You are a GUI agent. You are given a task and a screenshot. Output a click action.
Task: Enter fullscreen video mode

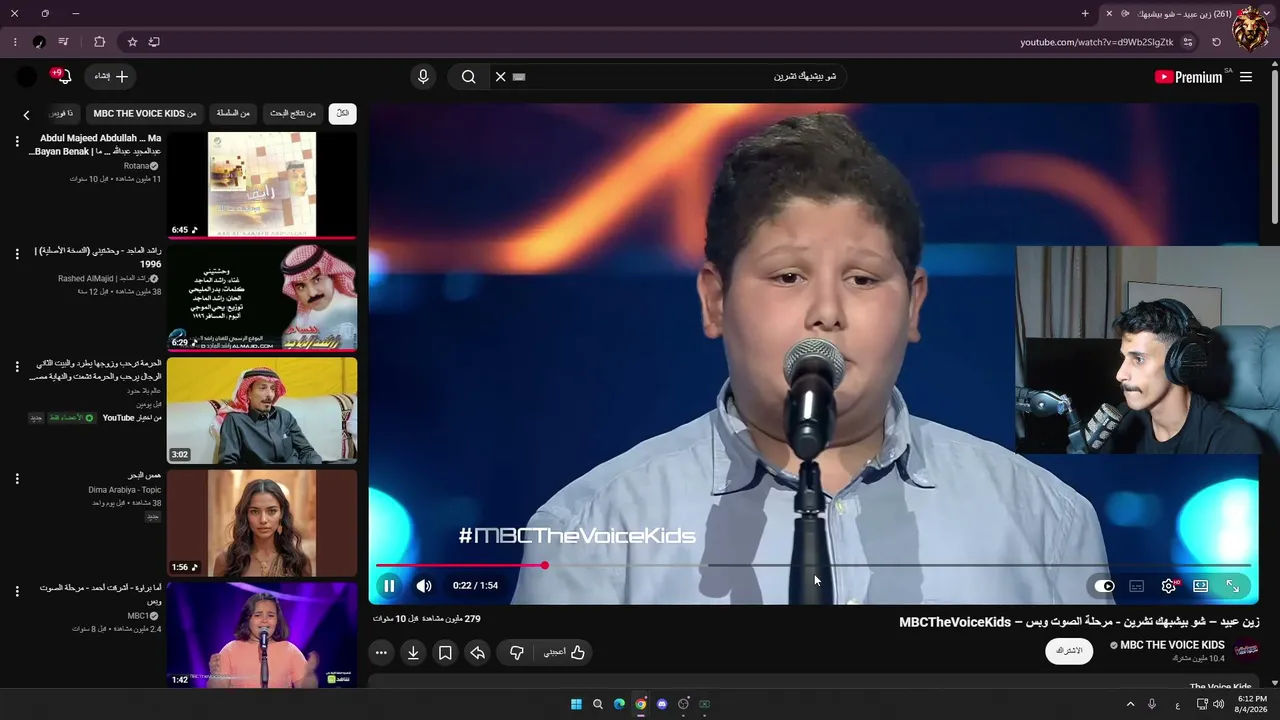1233,586
